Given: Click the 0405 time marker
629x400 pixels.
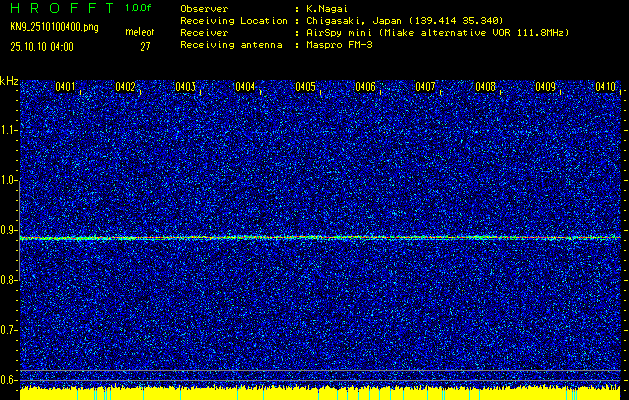Looking at the screenshot, I should [306, 88].
